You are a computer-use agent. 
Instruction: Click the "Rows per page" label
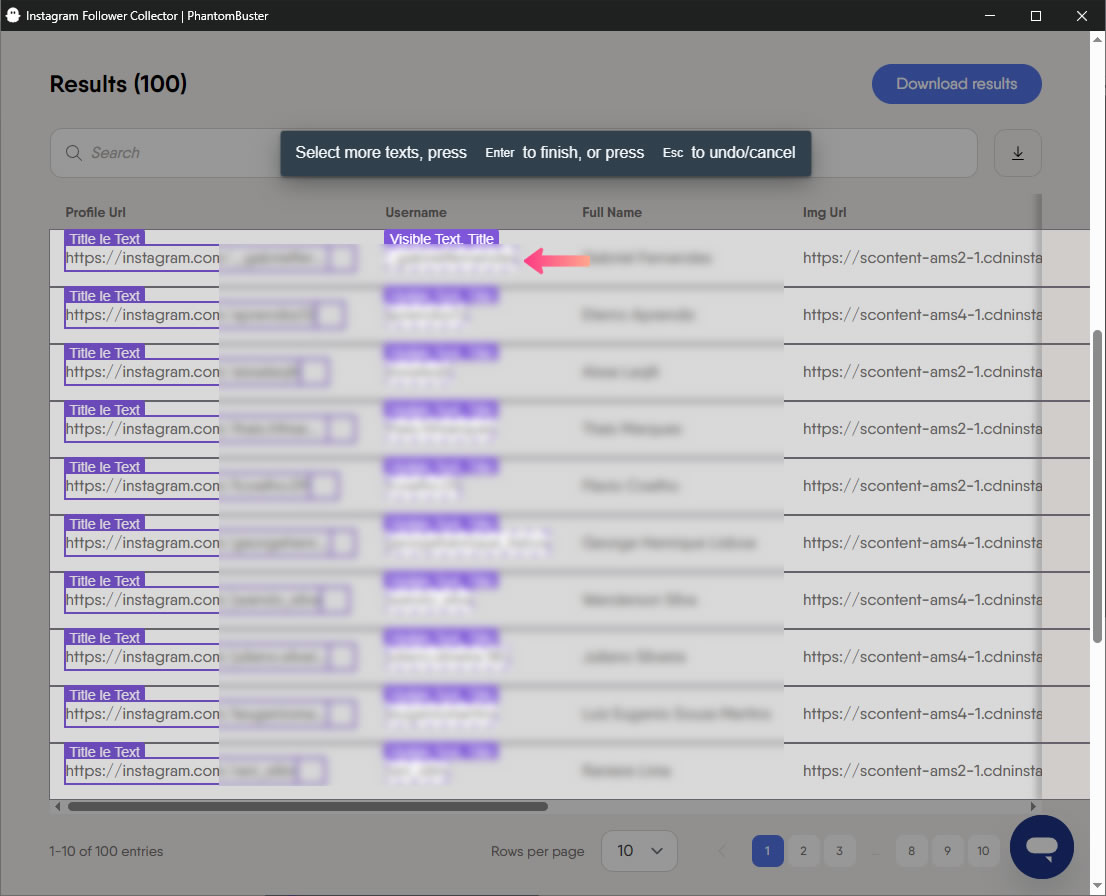[537, 852]
